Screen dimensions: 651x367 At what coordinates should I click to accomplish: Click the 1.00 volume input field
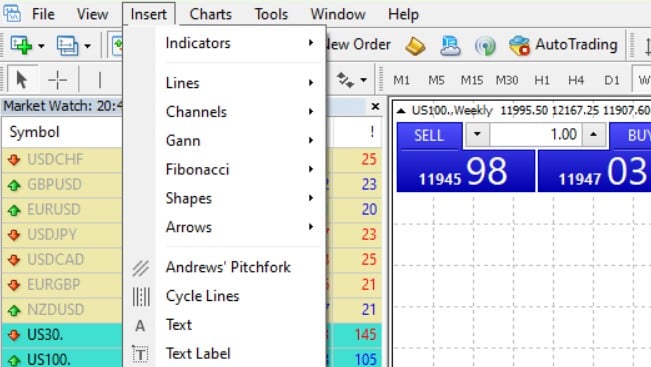536,135
